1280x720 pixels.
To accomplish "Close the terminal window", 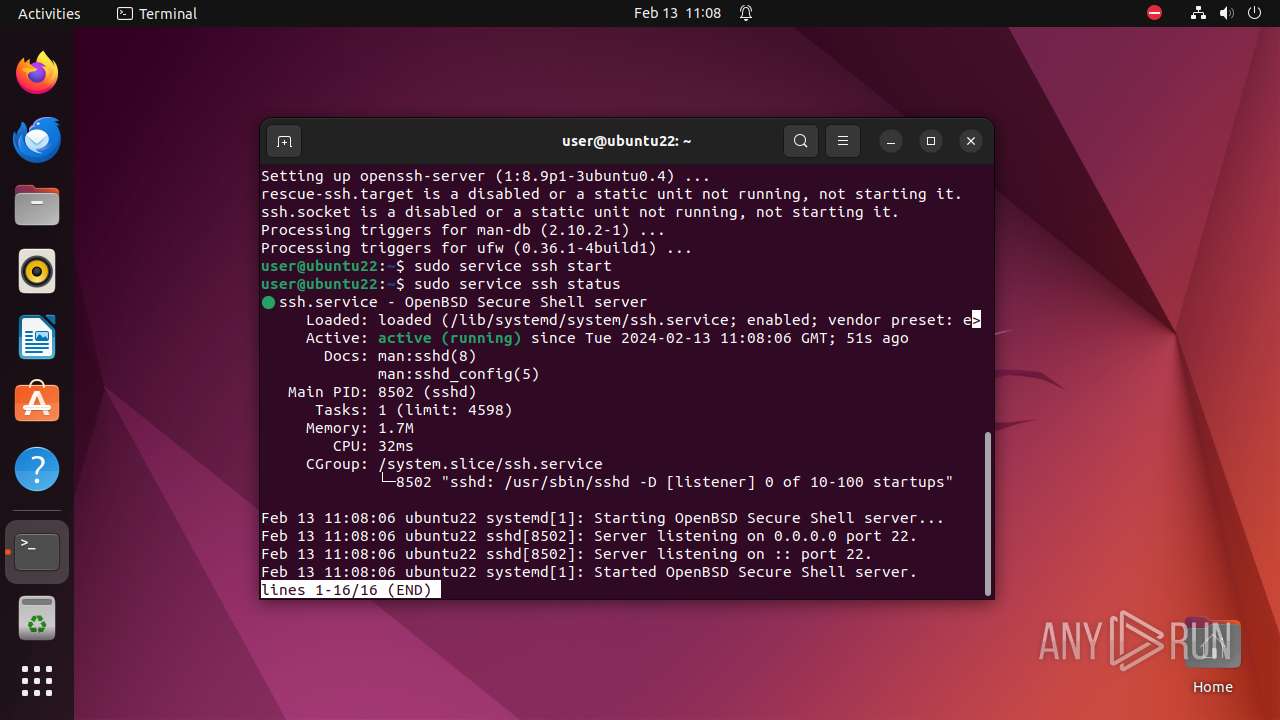I will click(971, 141).
